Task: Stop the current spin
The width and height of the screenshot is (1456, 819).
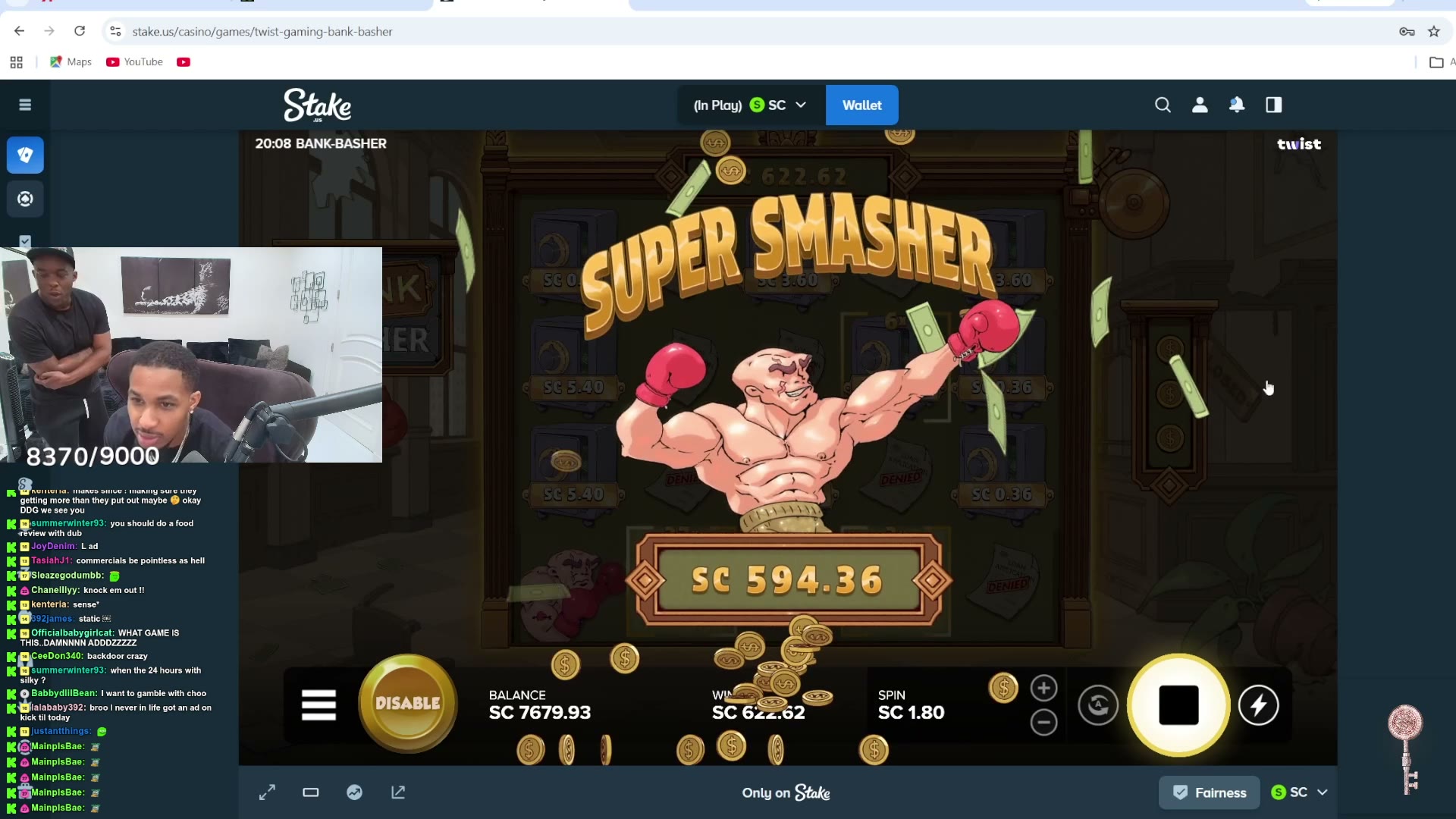Action: (1178, 705)
